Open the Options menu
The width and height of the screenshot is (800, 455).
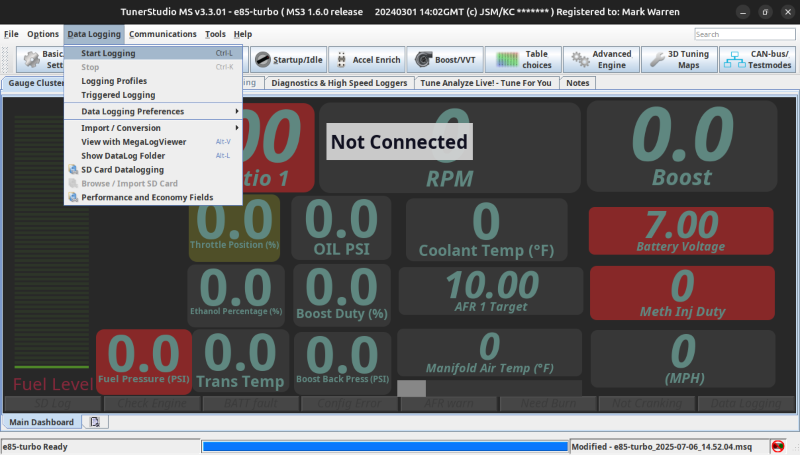click(43, 34)
